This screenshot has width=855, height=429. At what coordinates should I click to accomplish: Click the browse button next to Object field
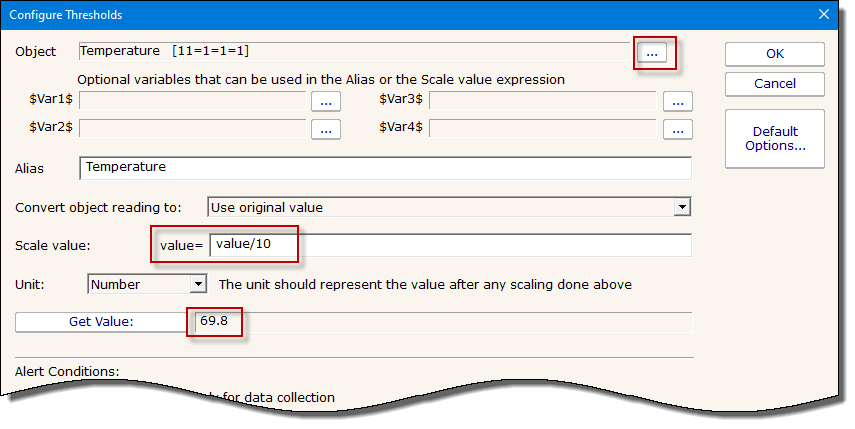click(653, 52)
